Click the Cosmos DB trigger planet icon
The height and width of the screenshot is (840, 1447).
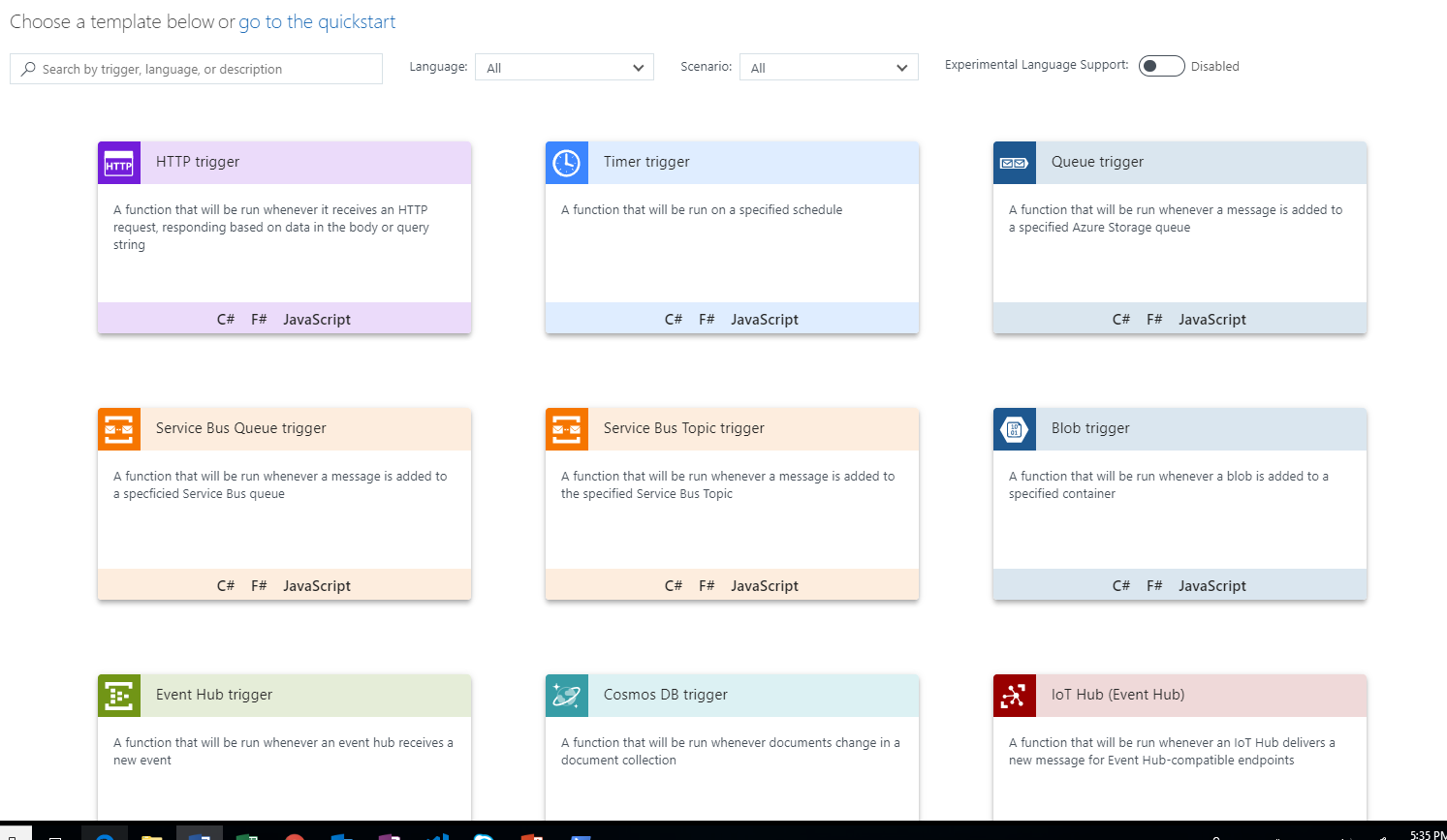pyautogui.click(x=567, y=696)
